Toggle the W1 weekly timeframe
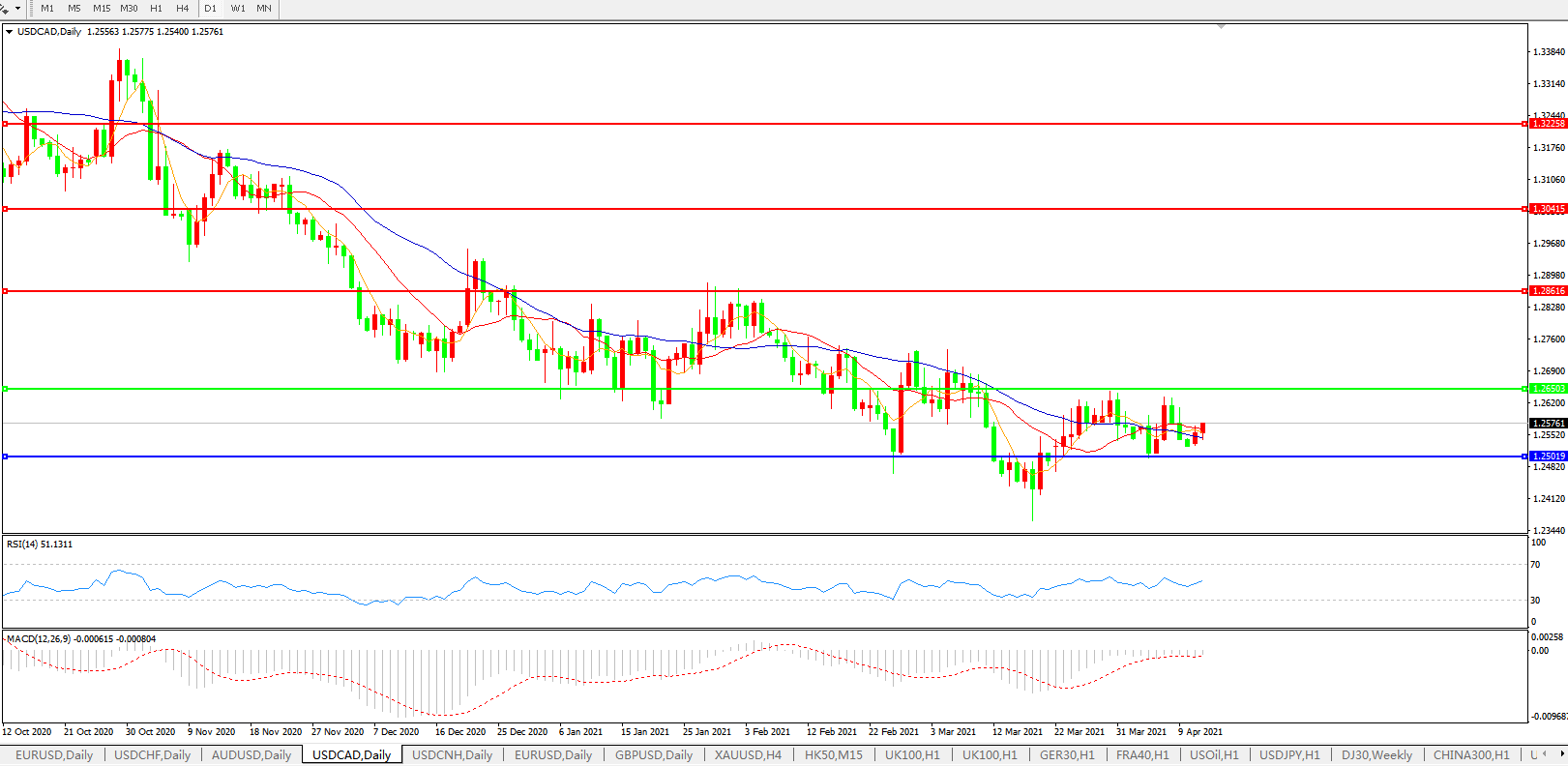This screenshot has height=766, width=1568. 238,8
